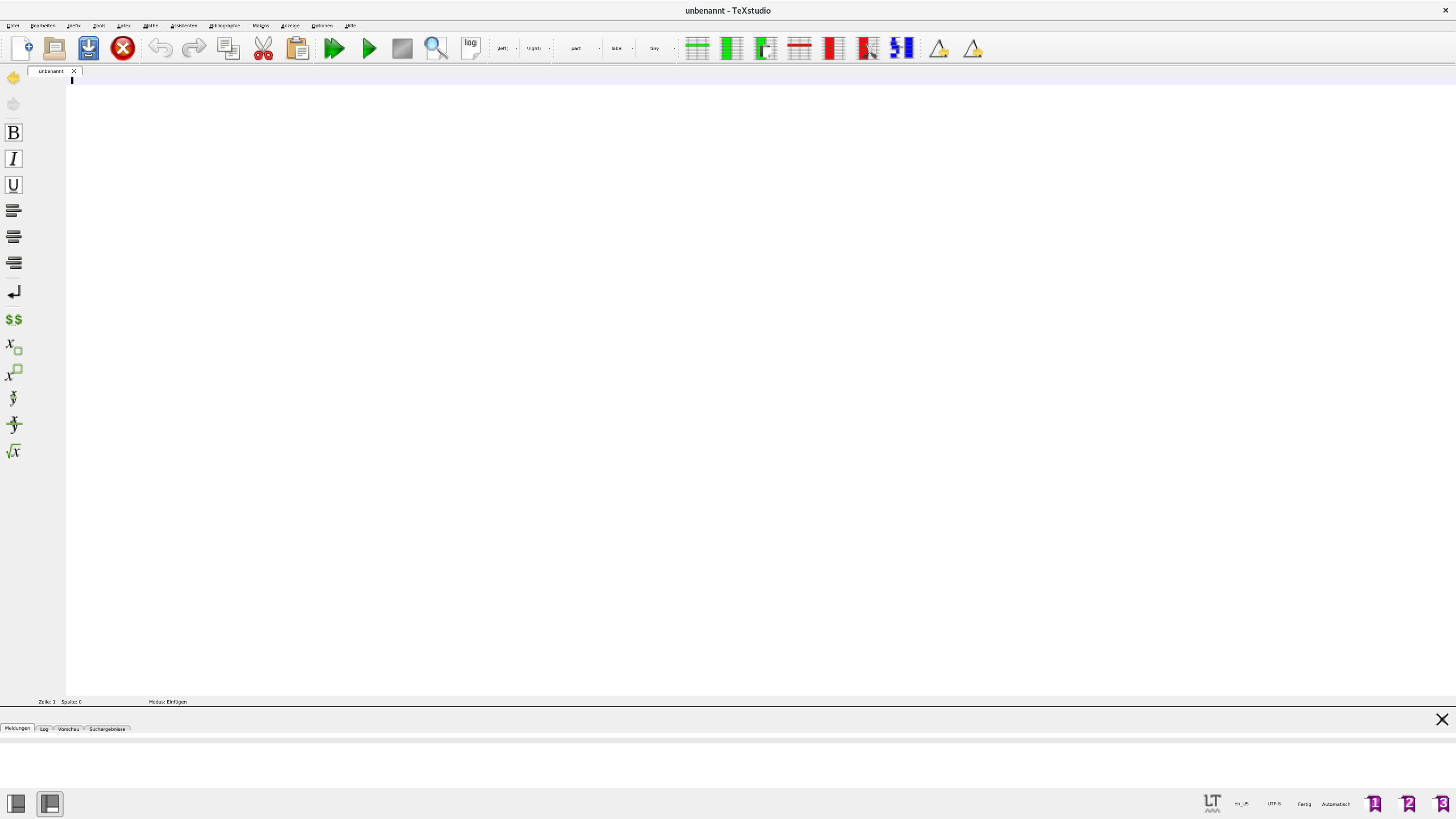
Task: Toggle LanguageTool LT status icon
Action: click(x=1212, y=803)
